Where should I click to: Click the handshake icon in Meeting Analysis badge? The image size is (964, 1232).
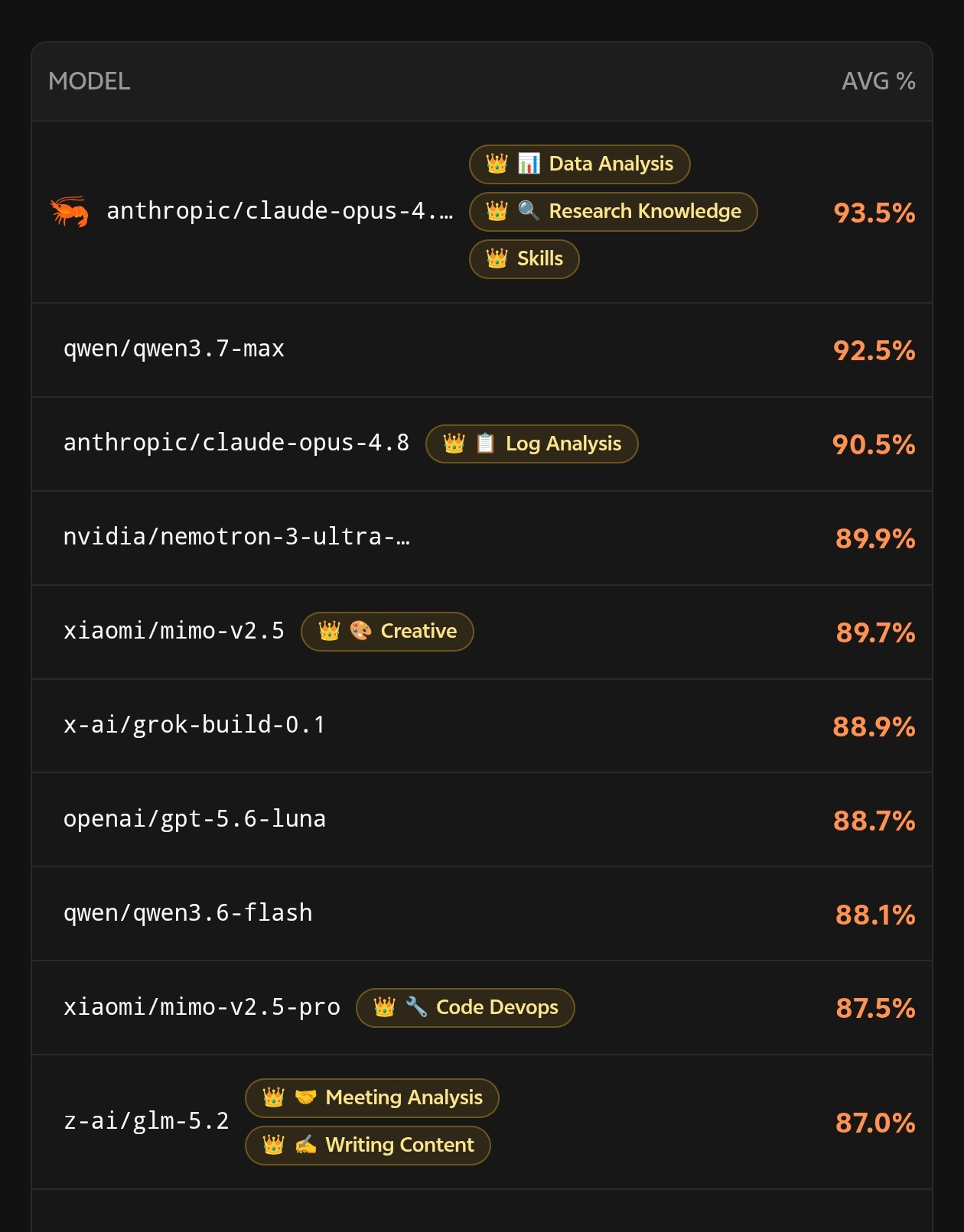305,1097
